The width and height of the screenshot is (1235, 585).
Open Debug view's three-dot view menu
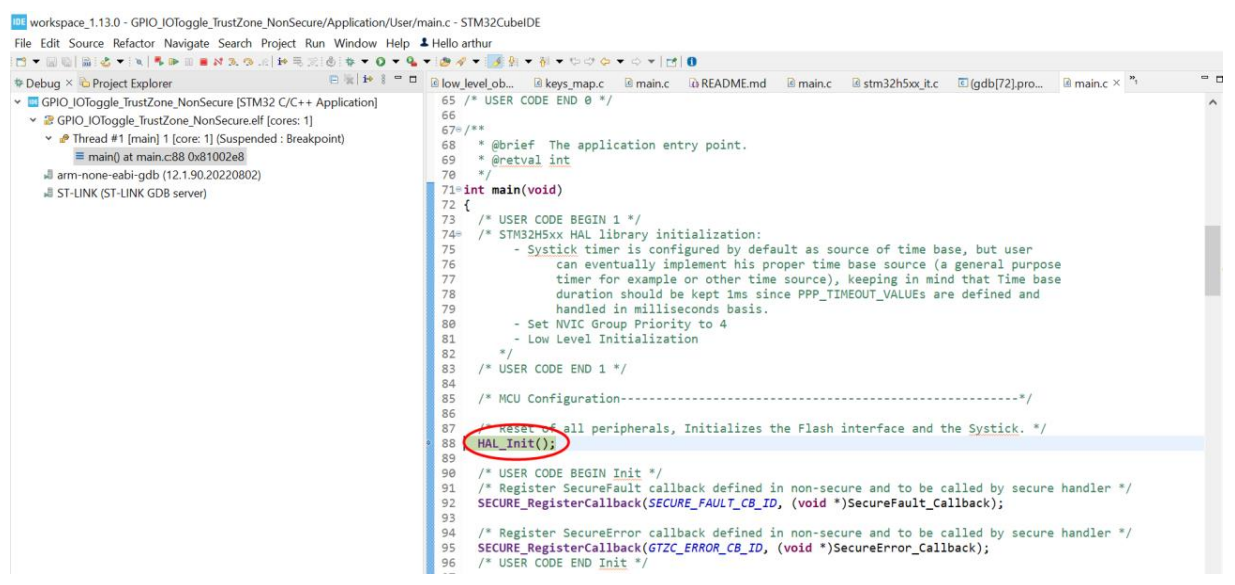[383, 80]
